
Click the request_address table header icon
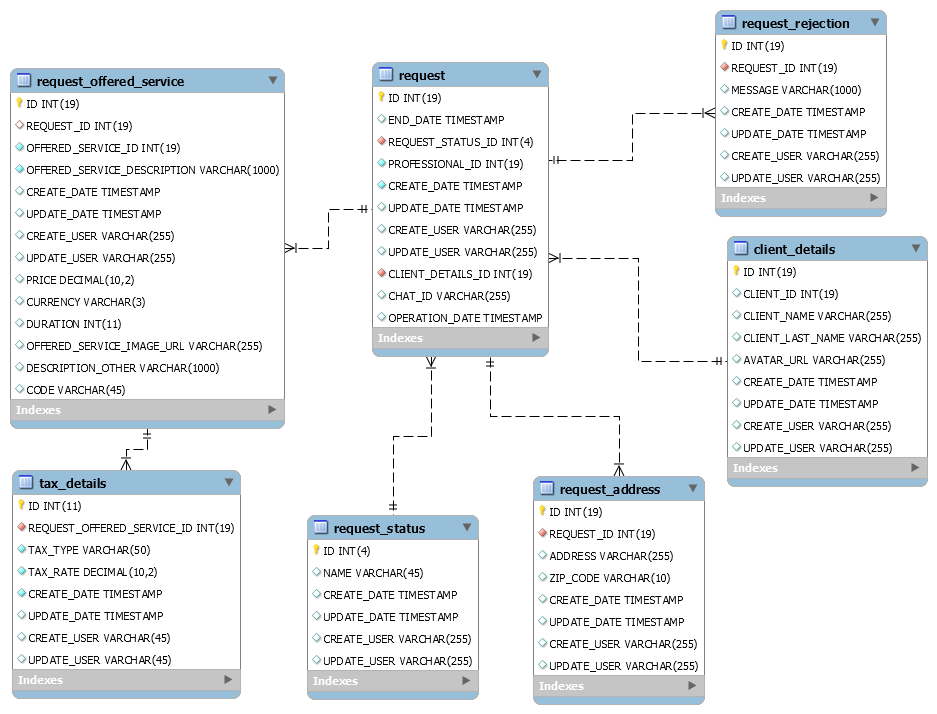click(x=547, y=489)
